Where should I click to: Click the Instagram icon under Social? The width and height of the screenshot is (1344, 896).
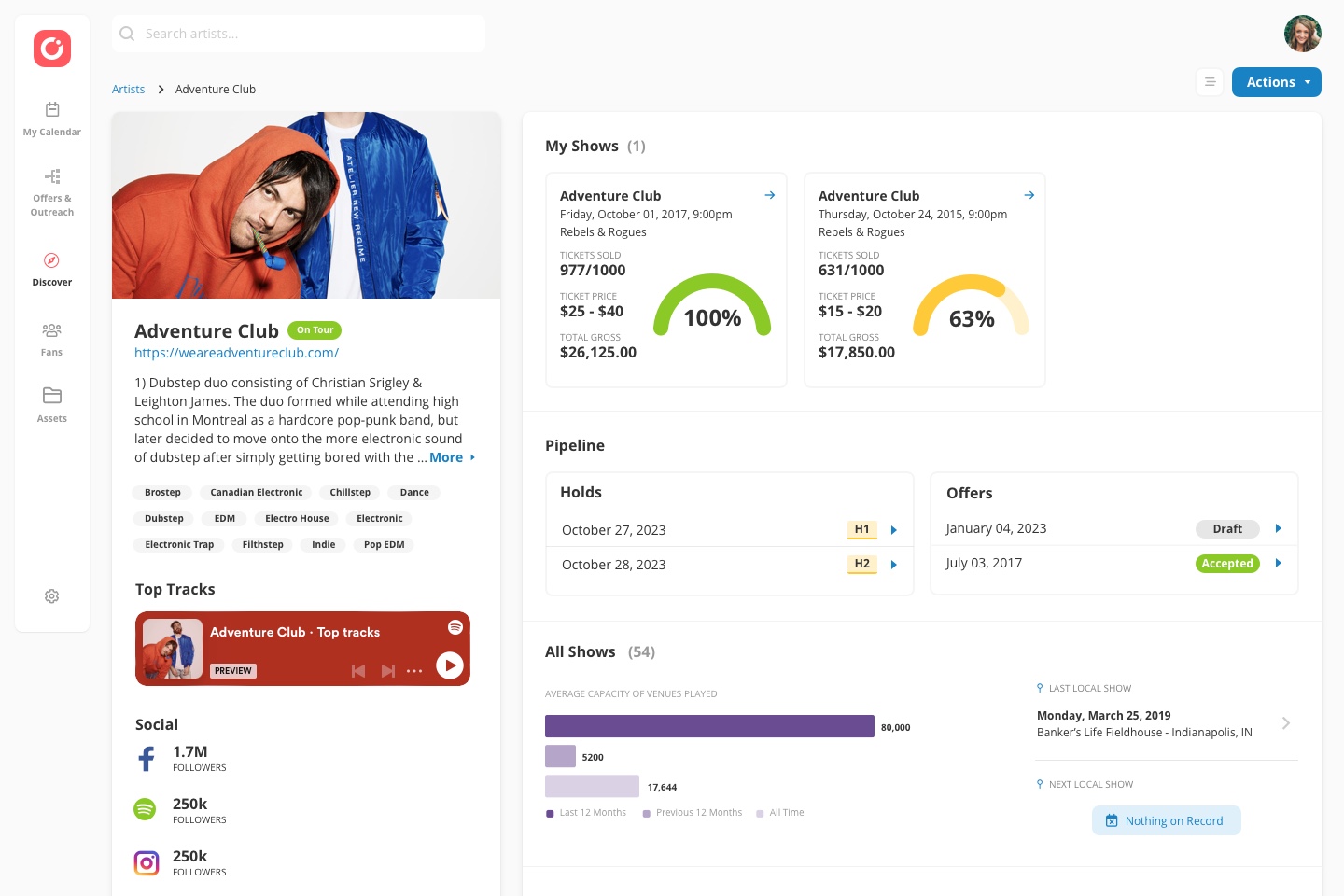tap(147, 863)
